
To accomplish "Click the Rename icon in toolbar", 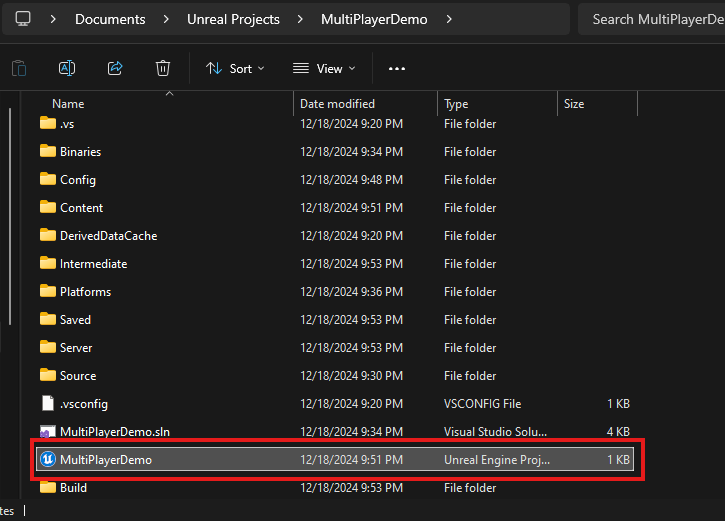I will (67, 68).
